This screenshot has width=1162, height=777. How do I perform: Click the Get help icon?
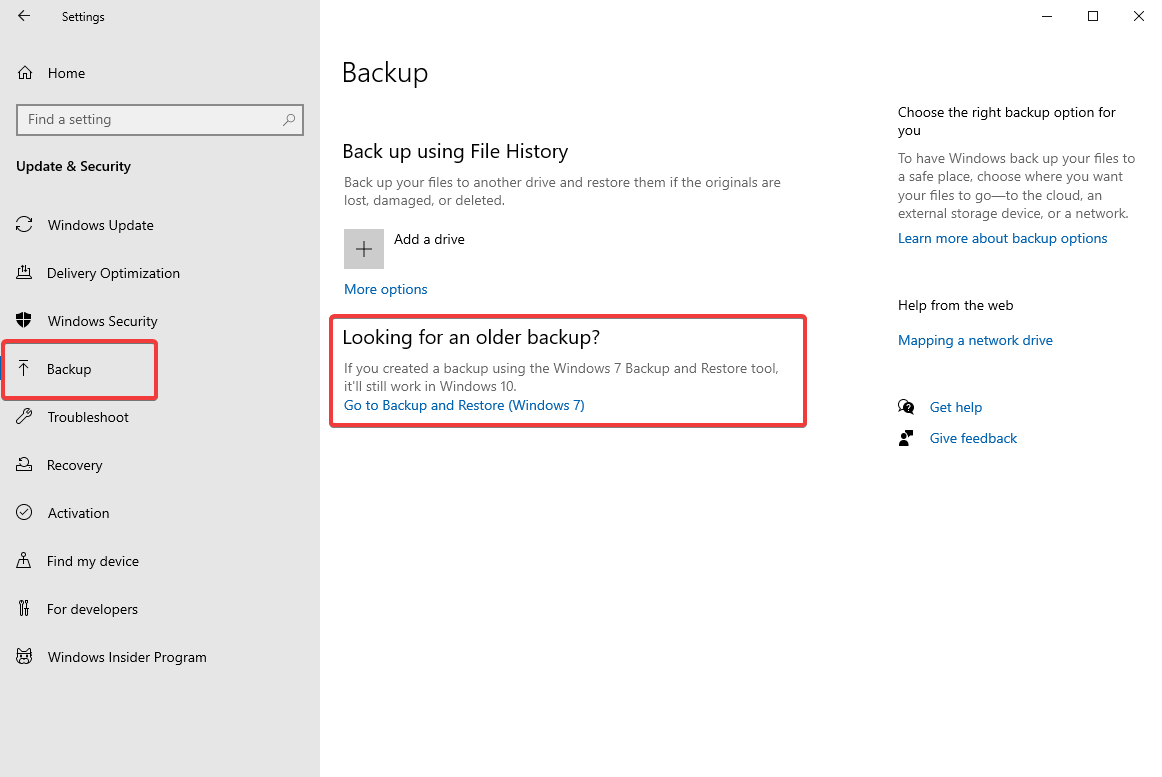906,407
